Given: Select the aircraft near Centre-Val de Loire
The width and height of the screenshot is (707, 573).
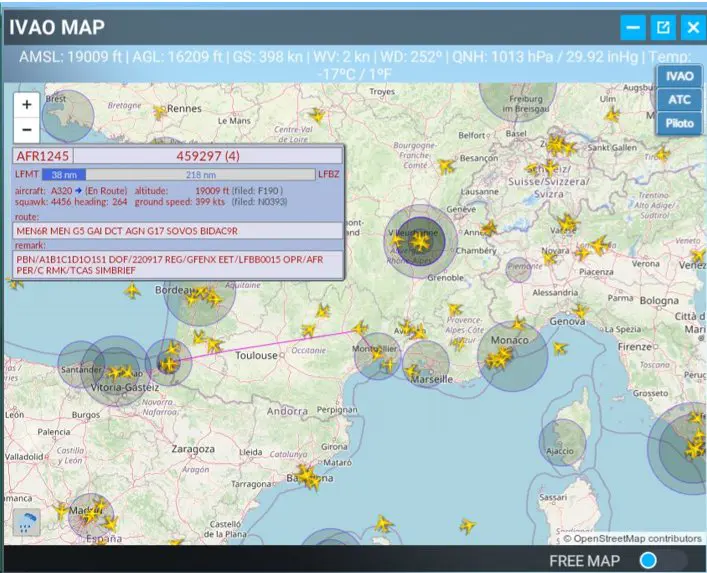Looking at the screenshot, I should (317, 116).
